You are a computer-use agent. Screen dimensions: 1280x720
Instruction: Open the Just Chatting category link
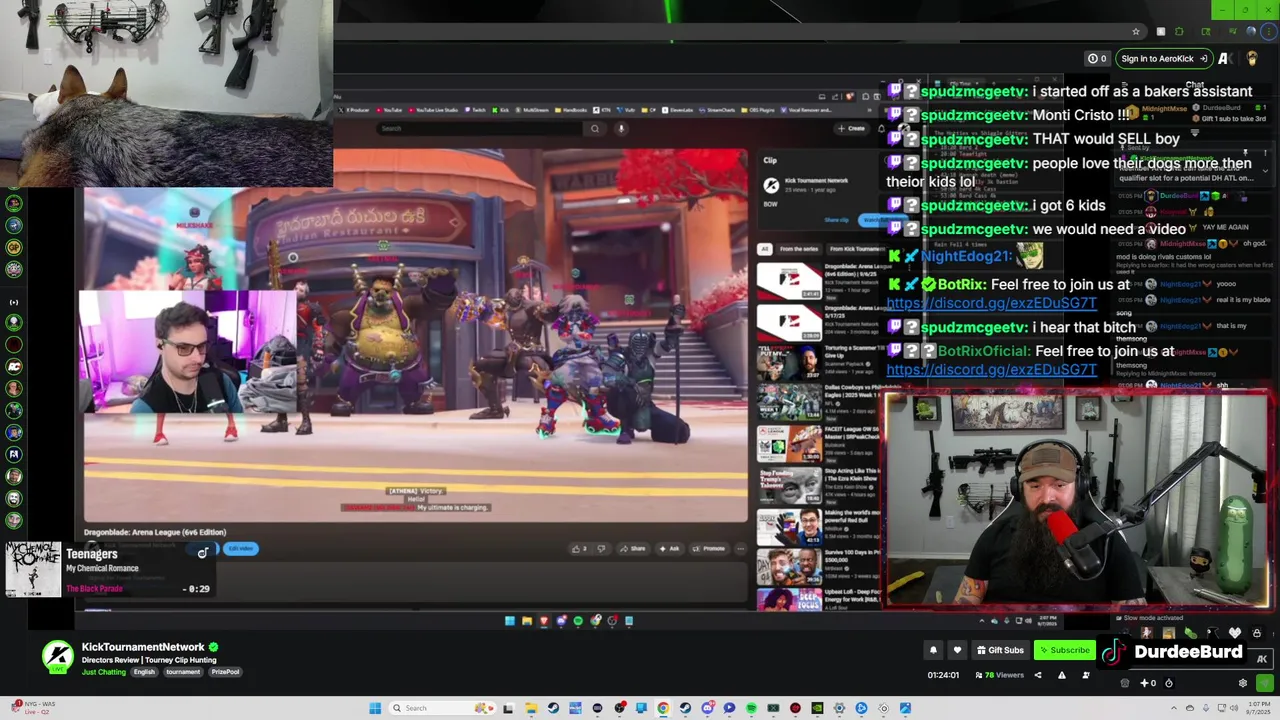[x=104, y=672]
